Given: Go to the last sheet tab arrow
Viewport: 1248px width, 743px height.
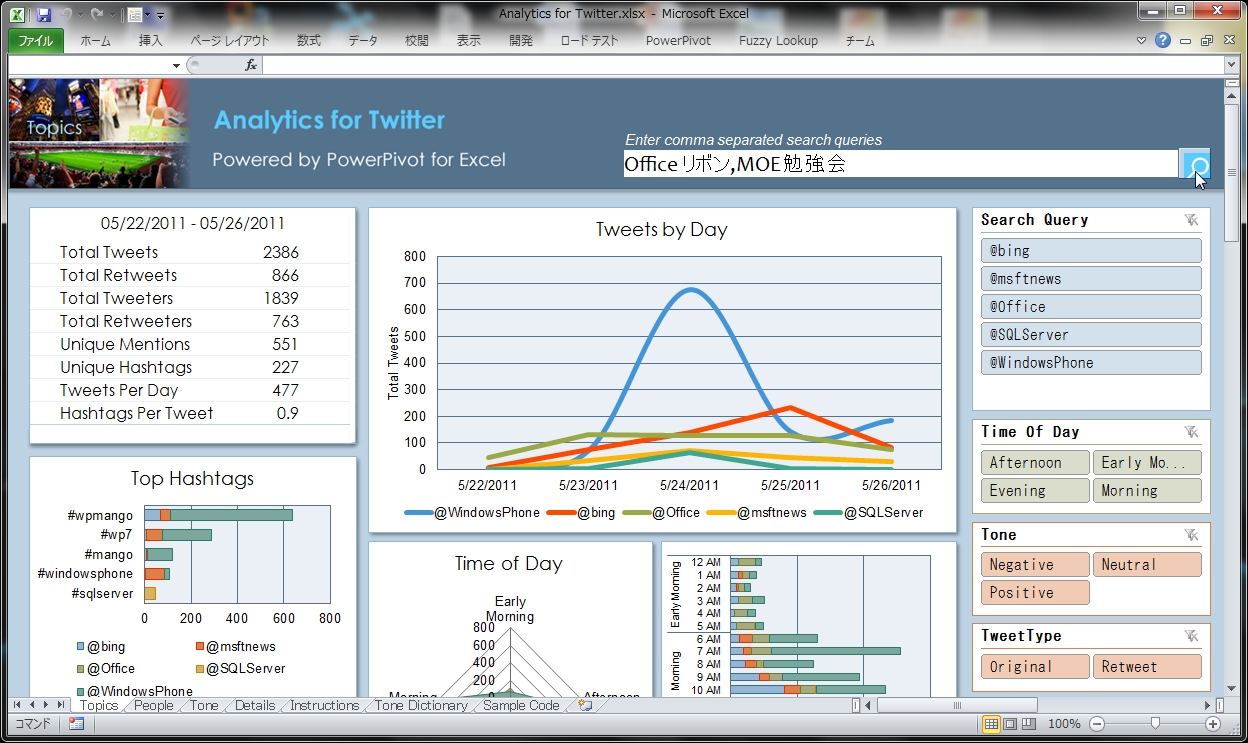Looking at the screenshot, I should (x=62, y=705).
